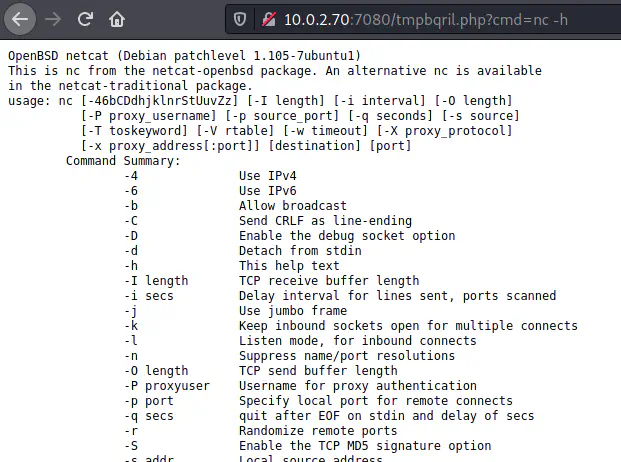
Task: Click the browser Back arrow button
Action: tap(21, 19)
